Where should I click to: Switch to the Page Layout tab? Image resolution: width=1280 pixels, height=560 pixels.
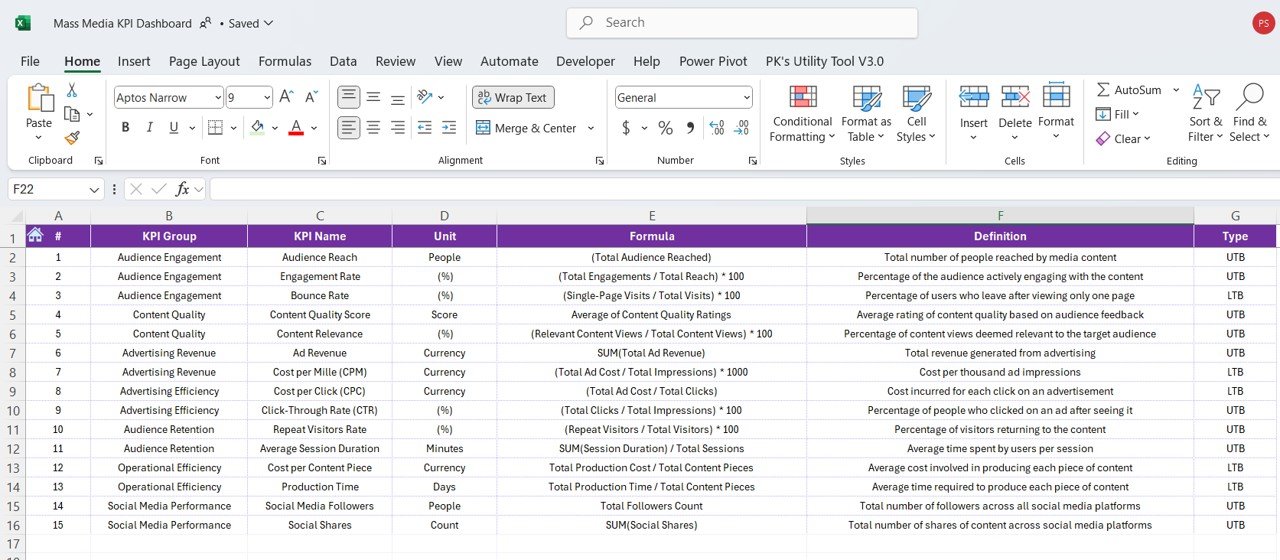click(x=204, y=61)
